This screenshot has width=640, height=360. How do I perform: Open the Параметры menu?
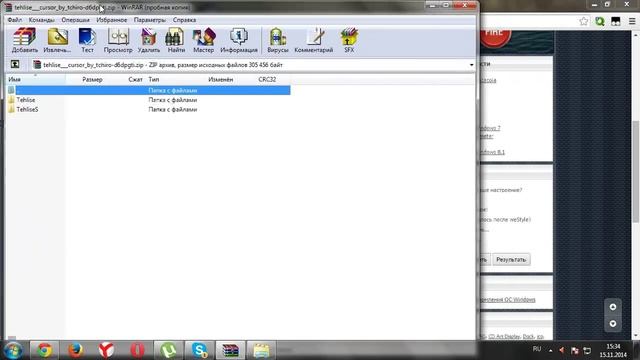(150, 20)
